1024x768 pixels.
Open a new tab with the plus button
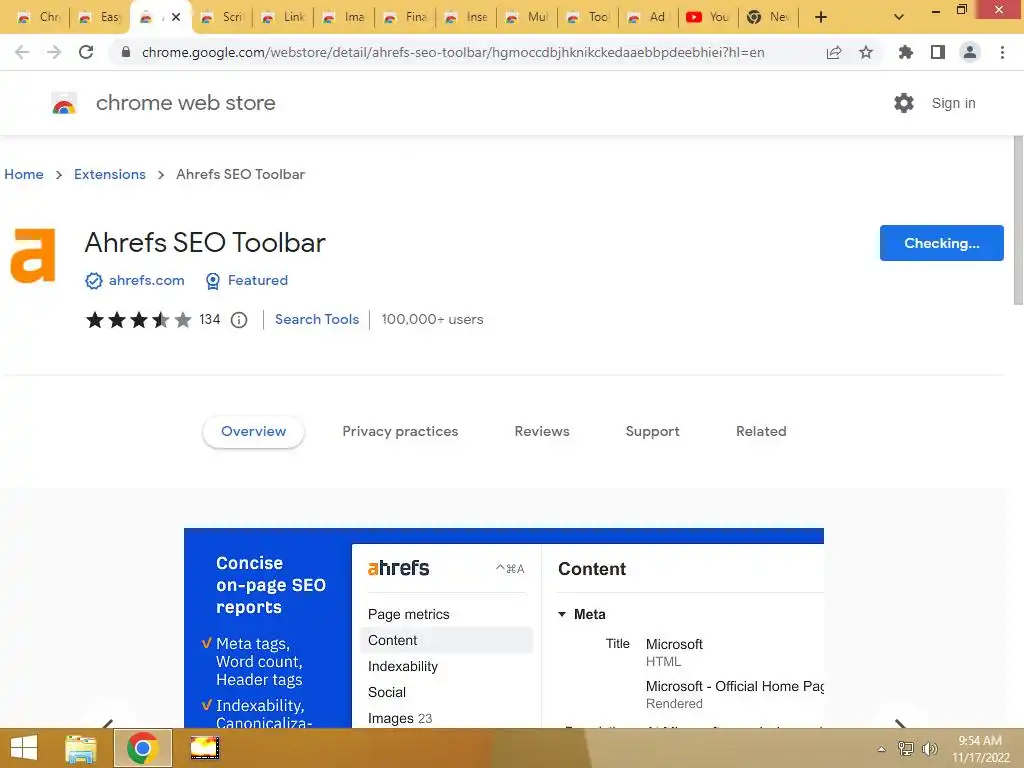[x=821, y=17]
